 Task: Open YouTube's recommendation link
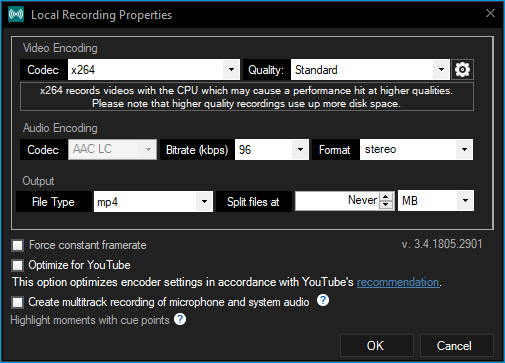click(x=398, y=282)
